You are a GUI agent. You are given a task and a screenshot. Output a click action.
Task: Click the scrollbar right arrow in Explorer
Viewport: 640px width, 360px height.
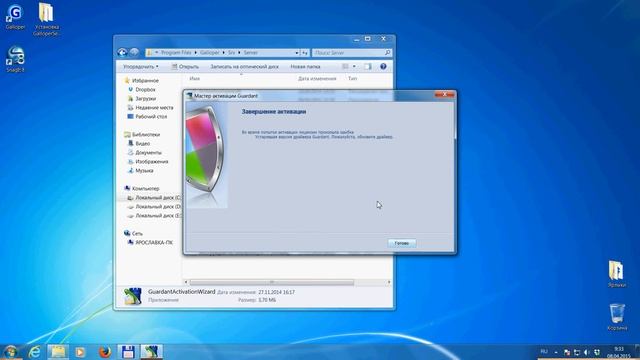[x=389, y=282]
